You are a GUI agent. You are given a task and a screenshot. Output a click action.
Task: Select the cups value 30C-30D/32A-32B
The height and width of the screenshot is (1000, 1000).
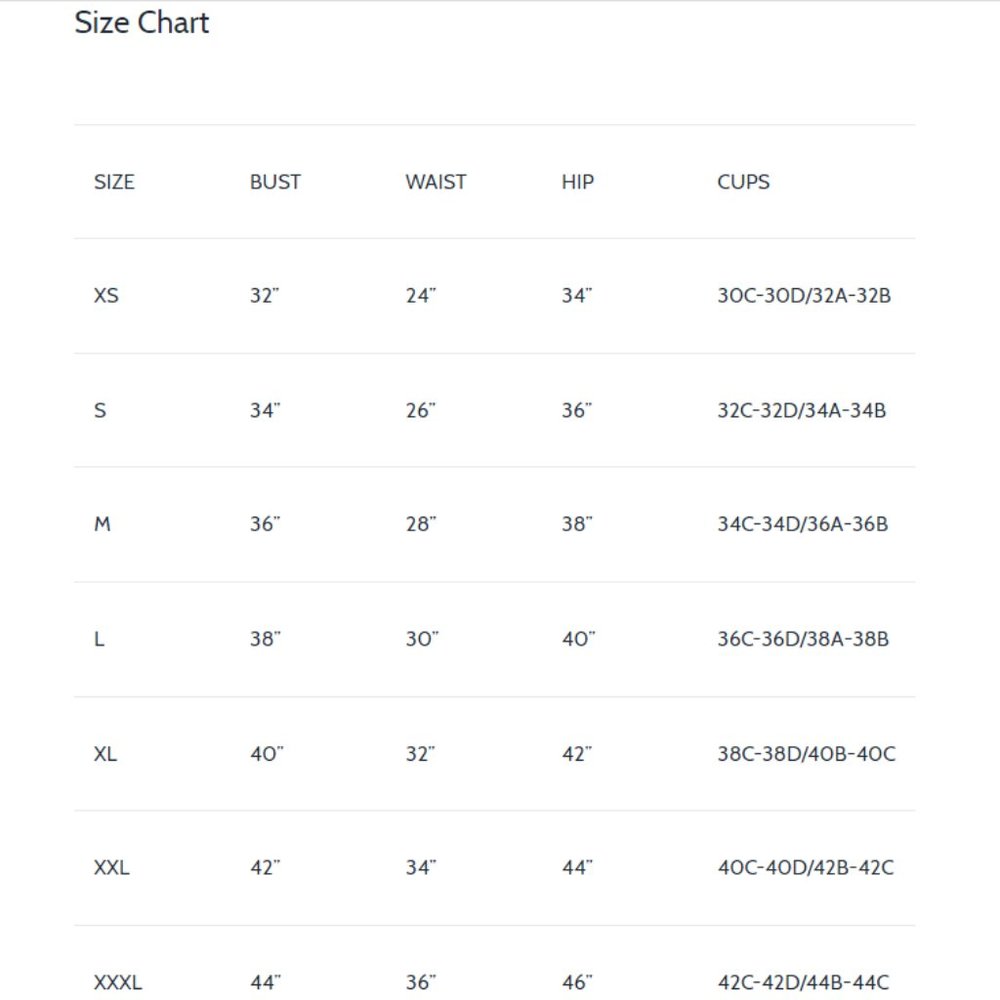click(x=804, y=296)
